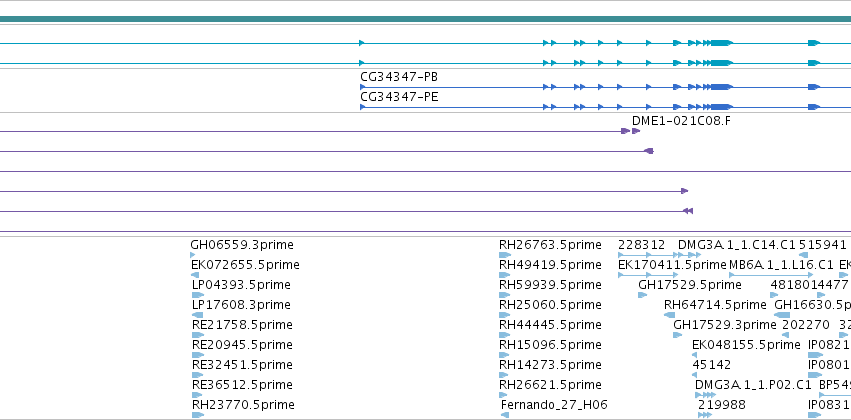Select RE21758.5prime in the EST track

tap(242, 324)
